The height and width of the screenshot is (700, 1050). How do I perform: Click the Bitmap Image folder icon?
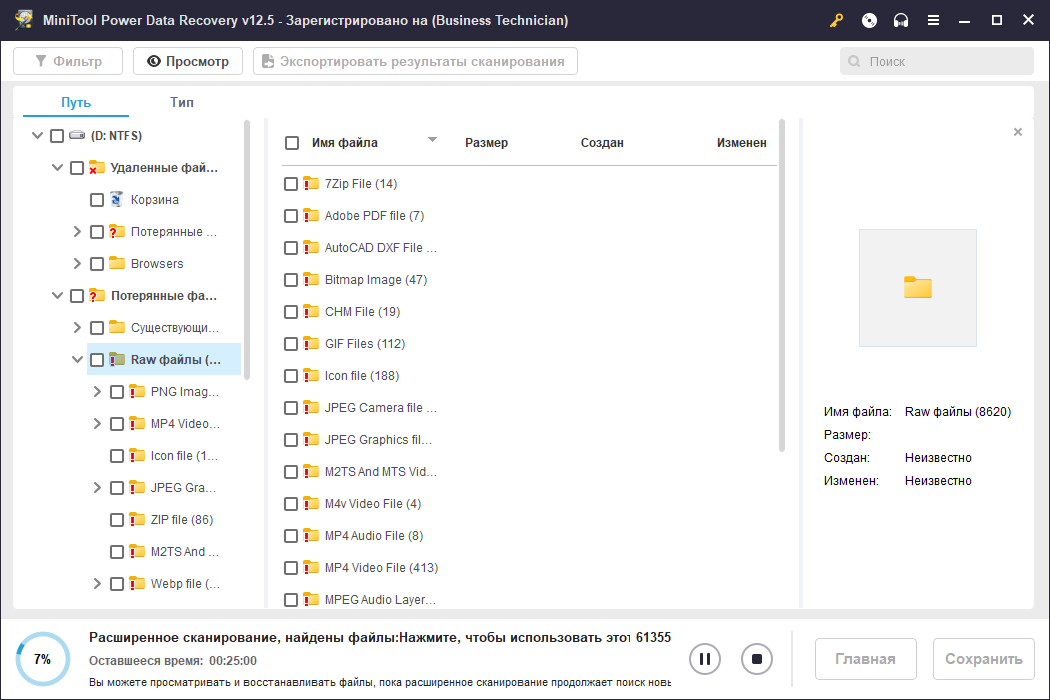[311, 279]
